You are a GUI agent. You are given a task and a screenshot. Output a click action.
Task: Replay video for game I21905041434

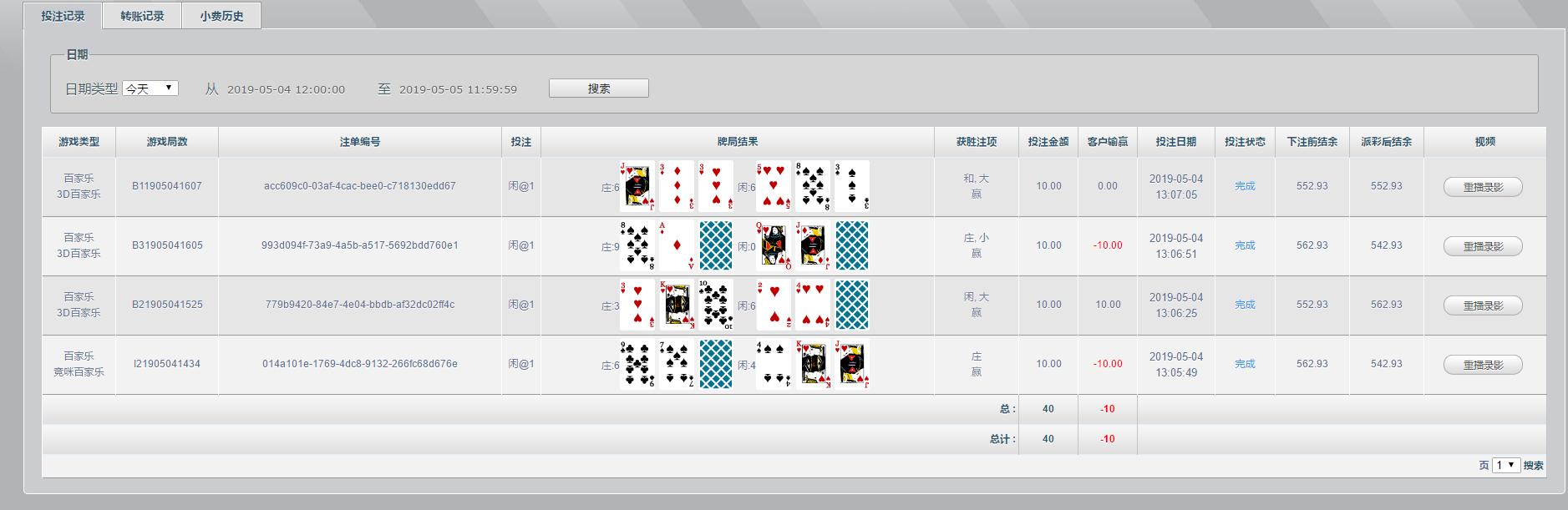pyautogui.click(x=1483, y=365)
